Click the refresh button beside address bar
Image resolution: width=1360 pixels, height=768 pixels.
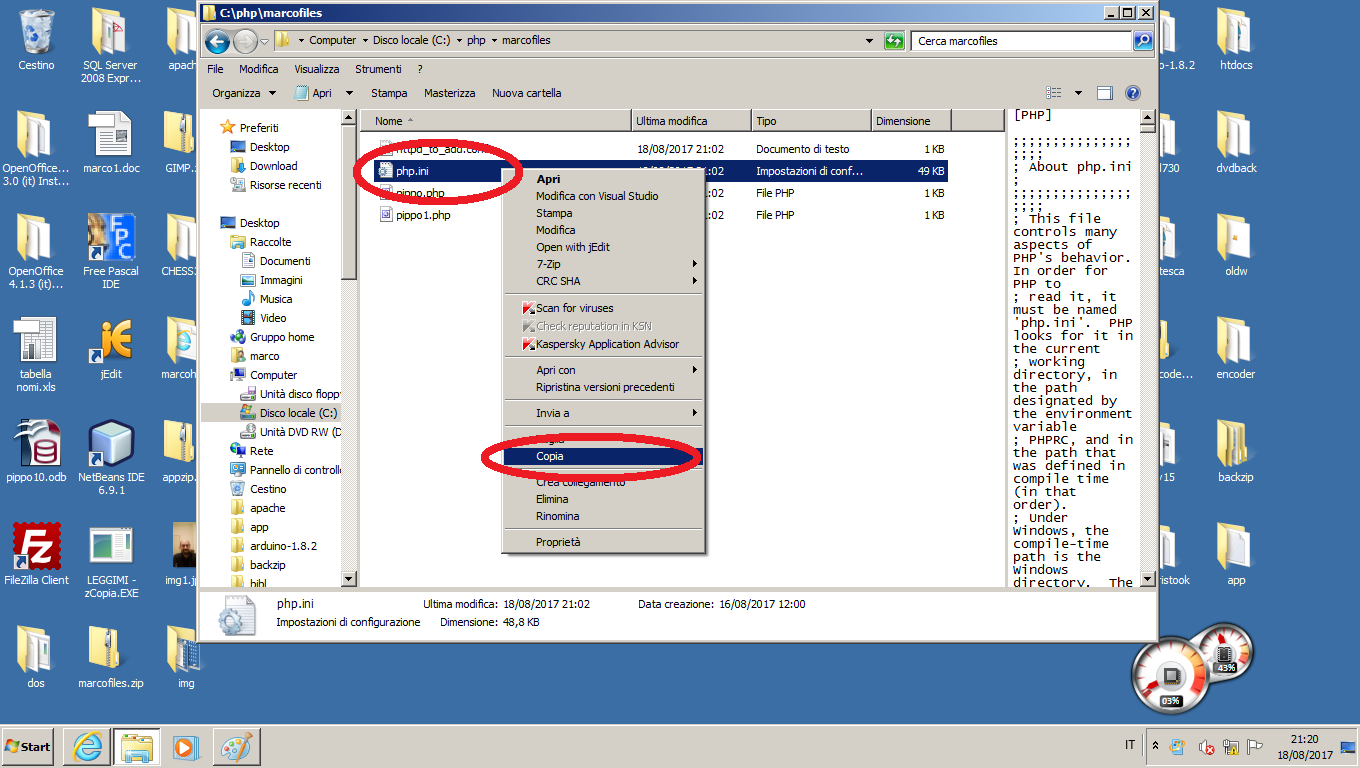[x=895, y=41]
